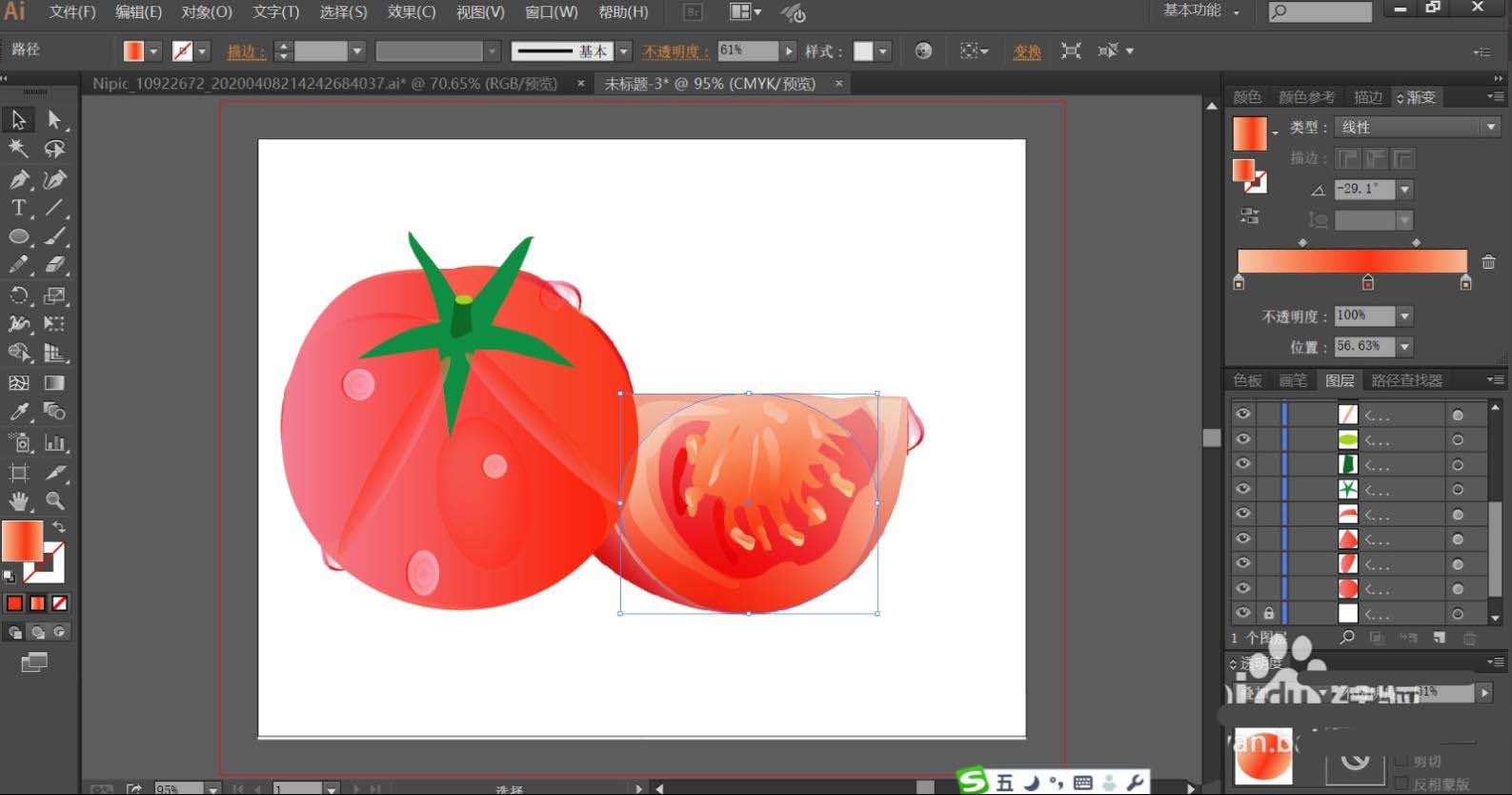The width and height of the screenshot is (1512, 795).
Task: Select the Gradient tool
Action: point(54,383)
